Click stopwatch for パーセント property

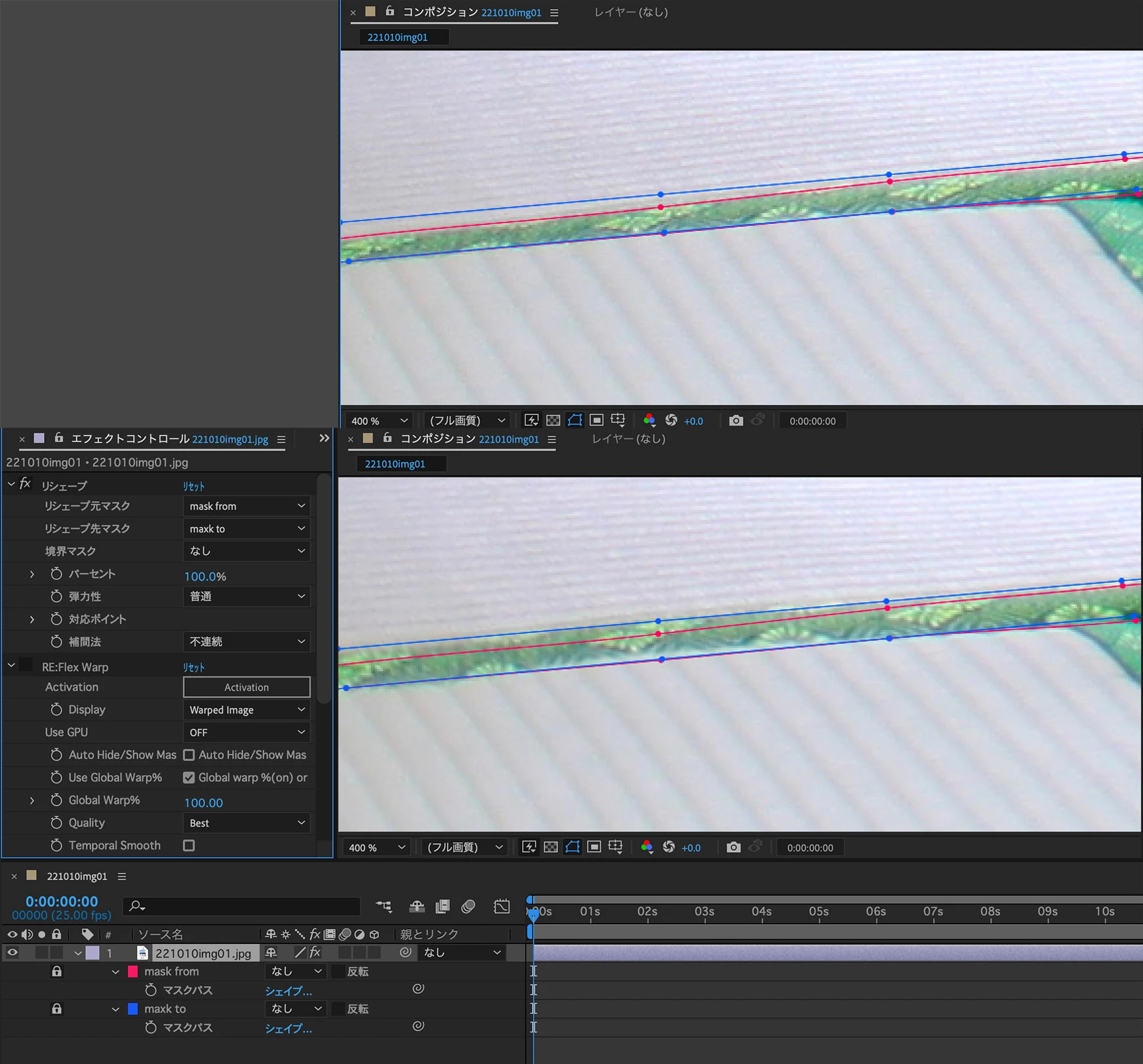tap(56, 574)
